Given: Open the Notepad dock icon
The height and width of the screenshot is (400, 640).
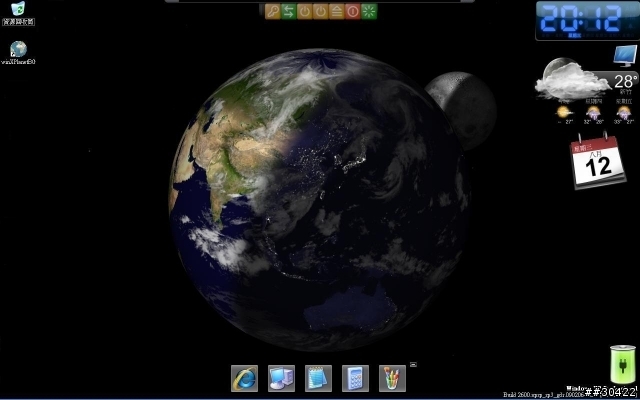Looking at the screenshot, I should pos(318,378).
